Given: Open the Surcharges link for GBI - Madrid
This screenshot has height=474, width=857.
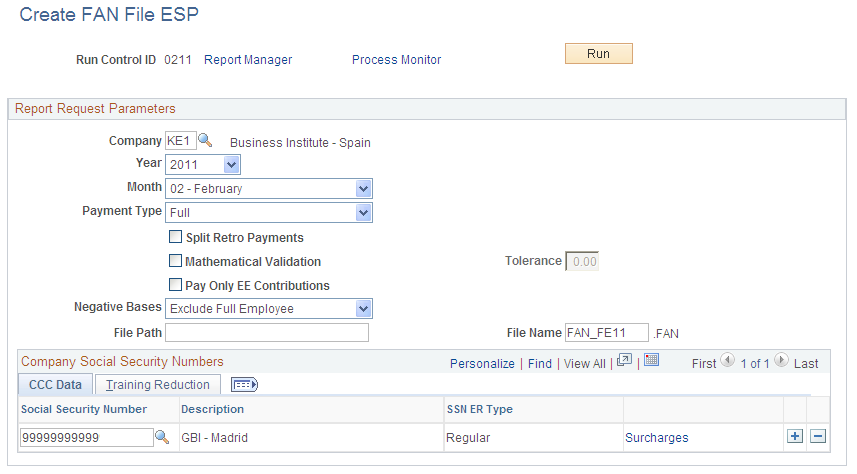Looking at the screenshot, I should pyautogui.click(x=656, y=438).
